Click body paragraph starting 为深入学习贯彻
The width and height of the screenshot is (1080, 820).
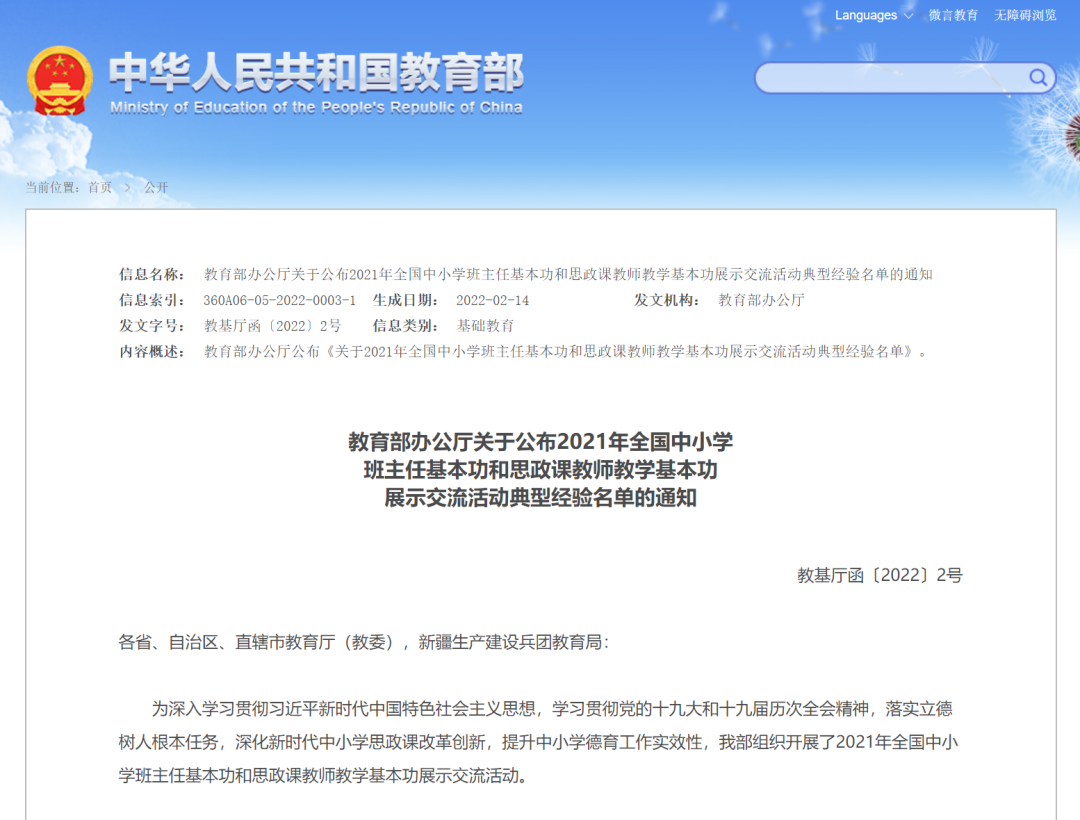(538, 742)
